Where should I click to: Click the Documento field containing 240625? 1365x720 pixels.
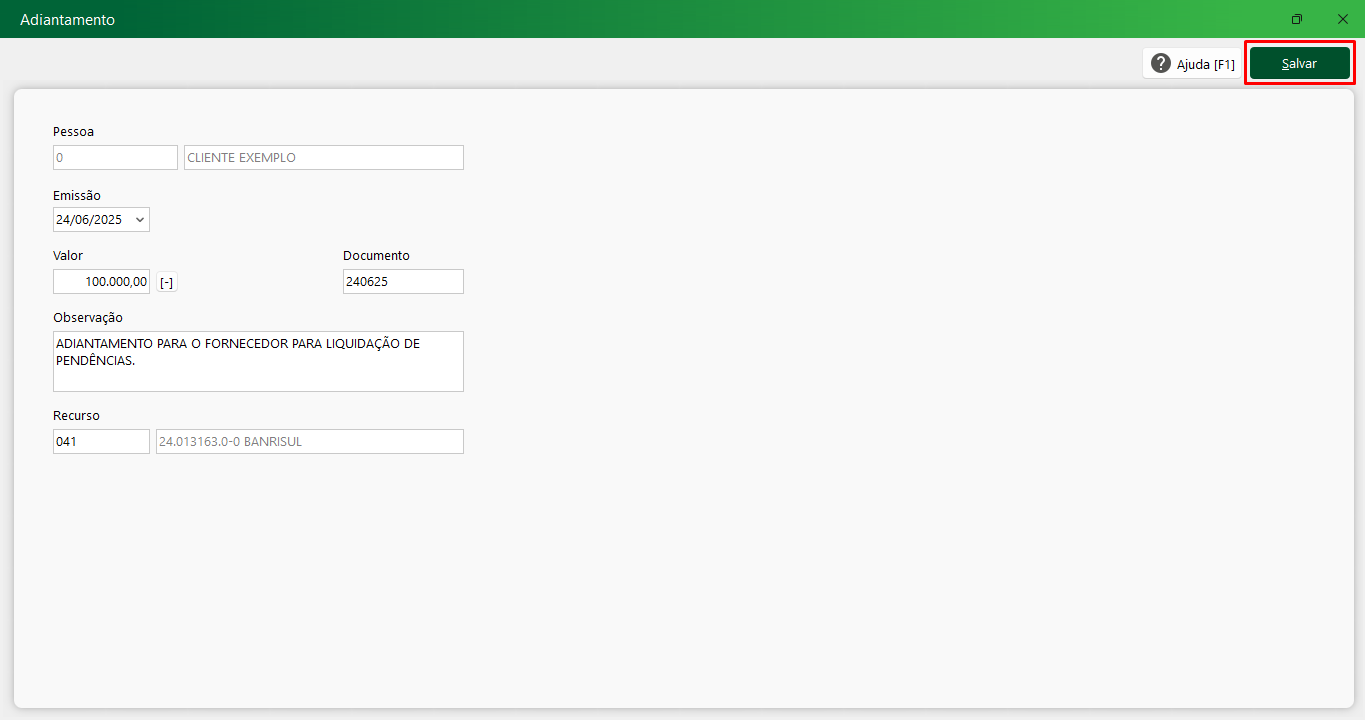402,282
